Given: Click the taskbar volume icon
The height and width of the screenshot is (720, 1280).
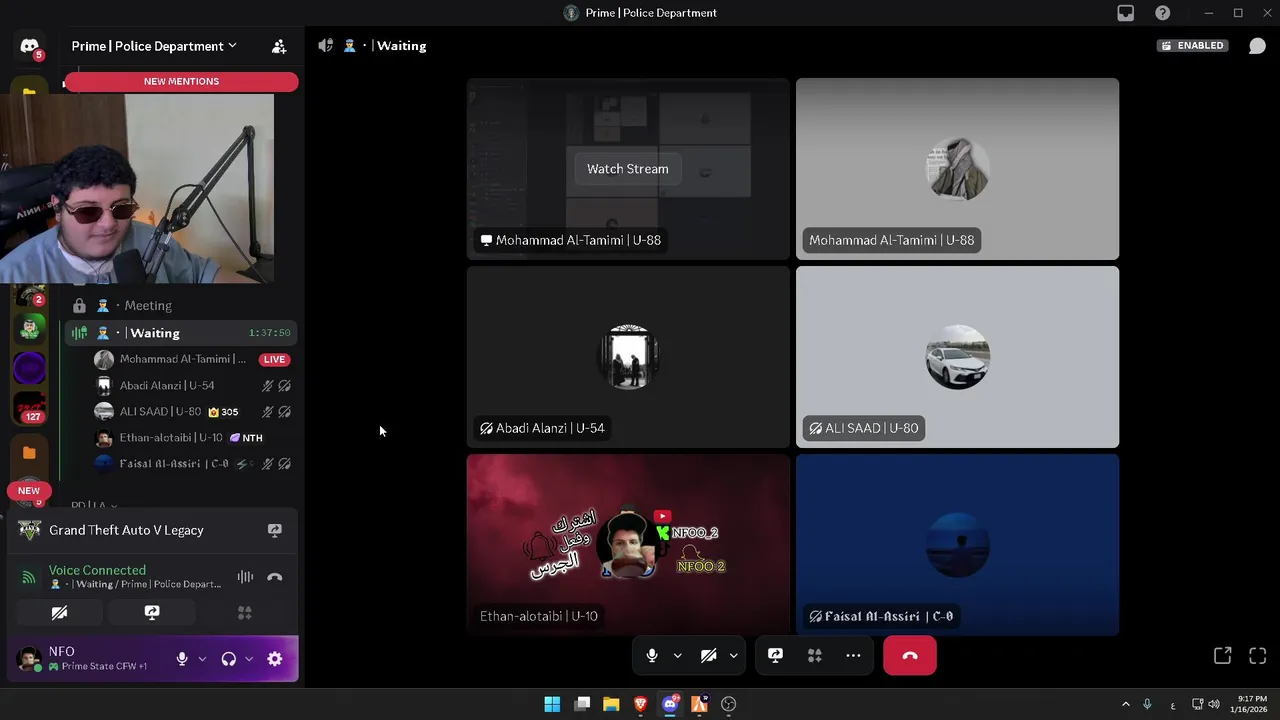Looking at the screenshot, I should pos(1214,704).
